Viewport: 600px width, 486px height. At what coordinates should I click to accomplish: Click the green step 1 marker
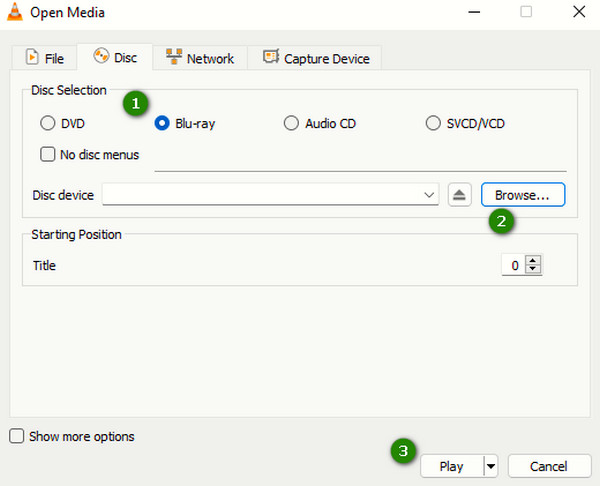click(x=136, y=103)
